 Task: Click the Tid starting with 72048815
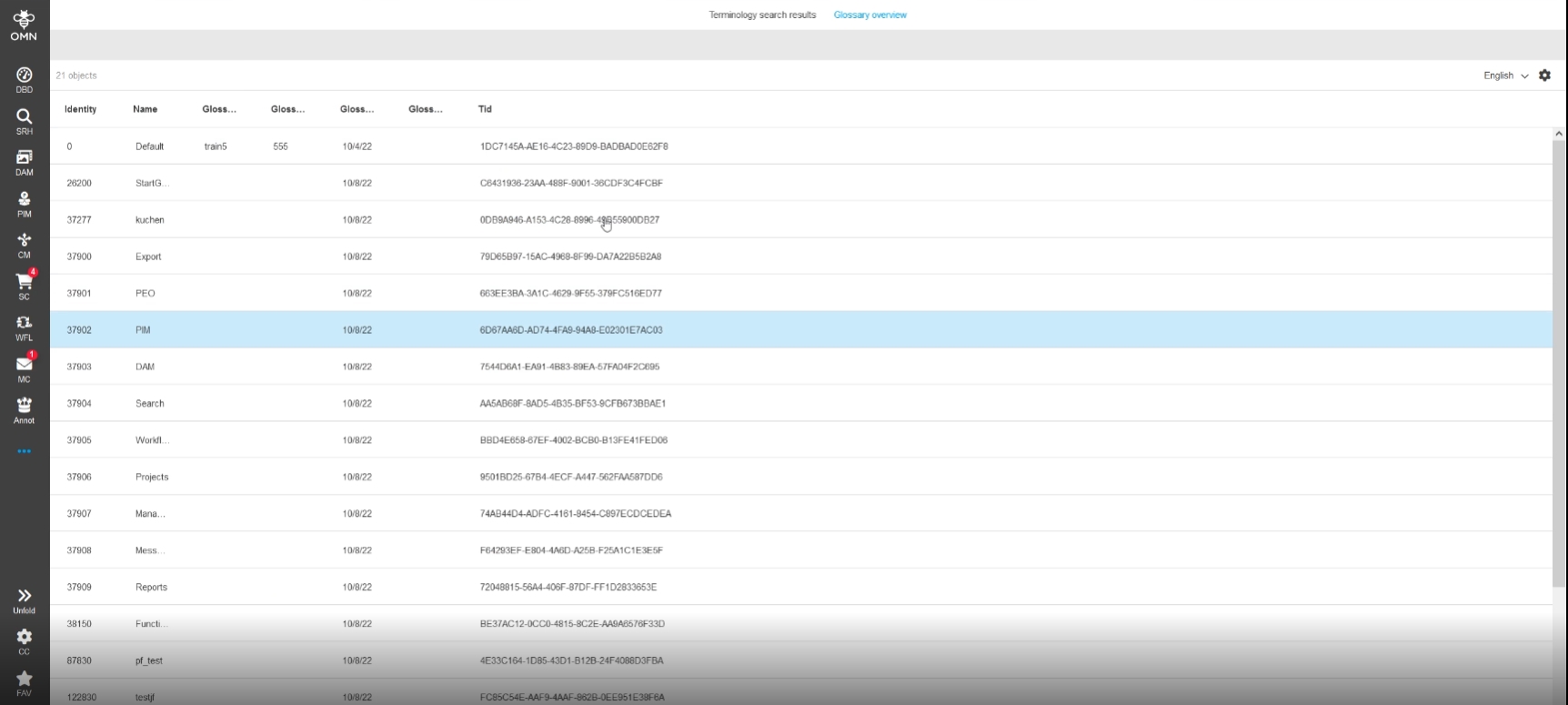568,587
